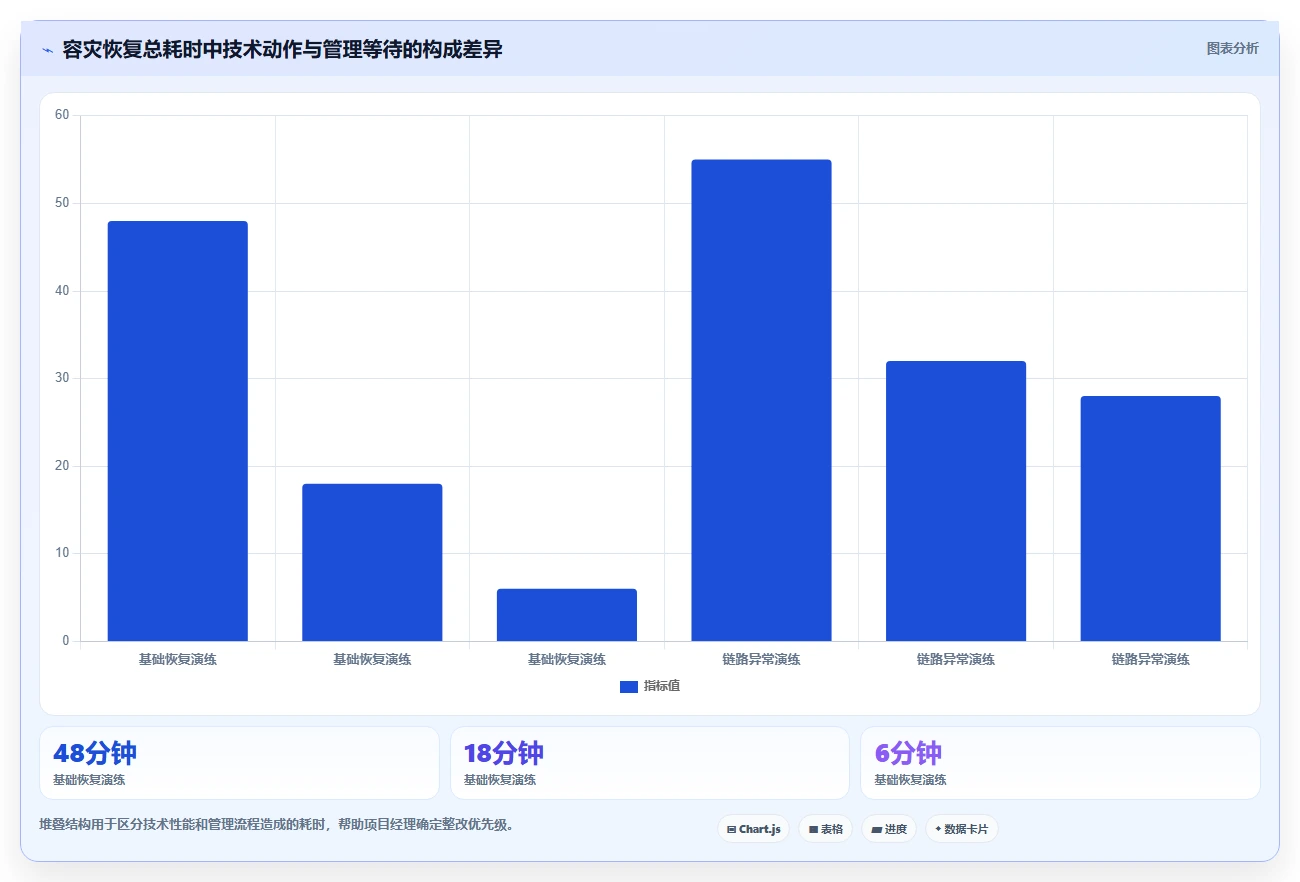Toggle the 指标值 legend color swatch
The image size is (1300, 882).
629,687
